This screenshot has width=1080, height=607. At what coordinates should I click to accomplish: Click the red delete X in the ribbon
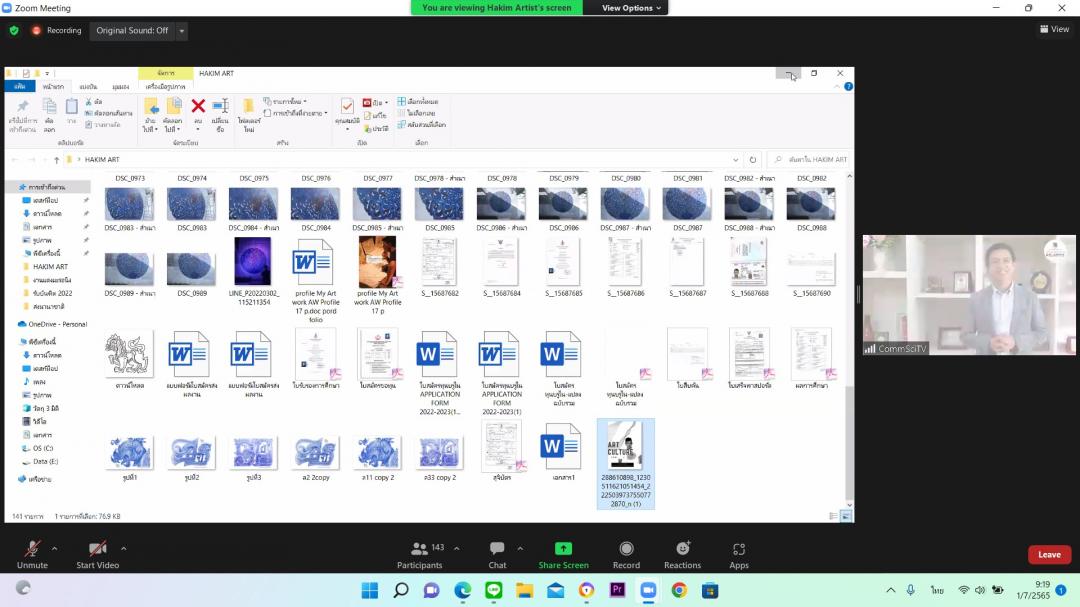[198, 106]
